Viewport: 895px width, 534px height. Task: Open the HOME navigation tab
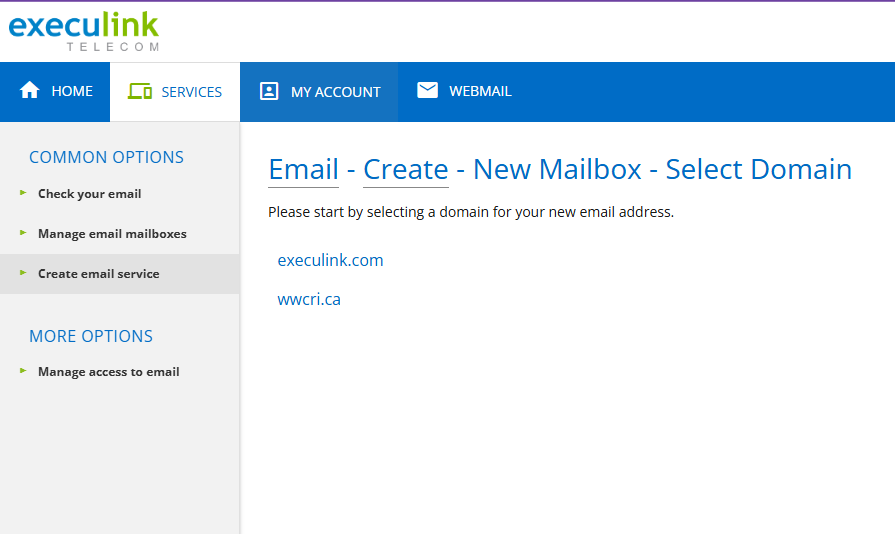55,92
